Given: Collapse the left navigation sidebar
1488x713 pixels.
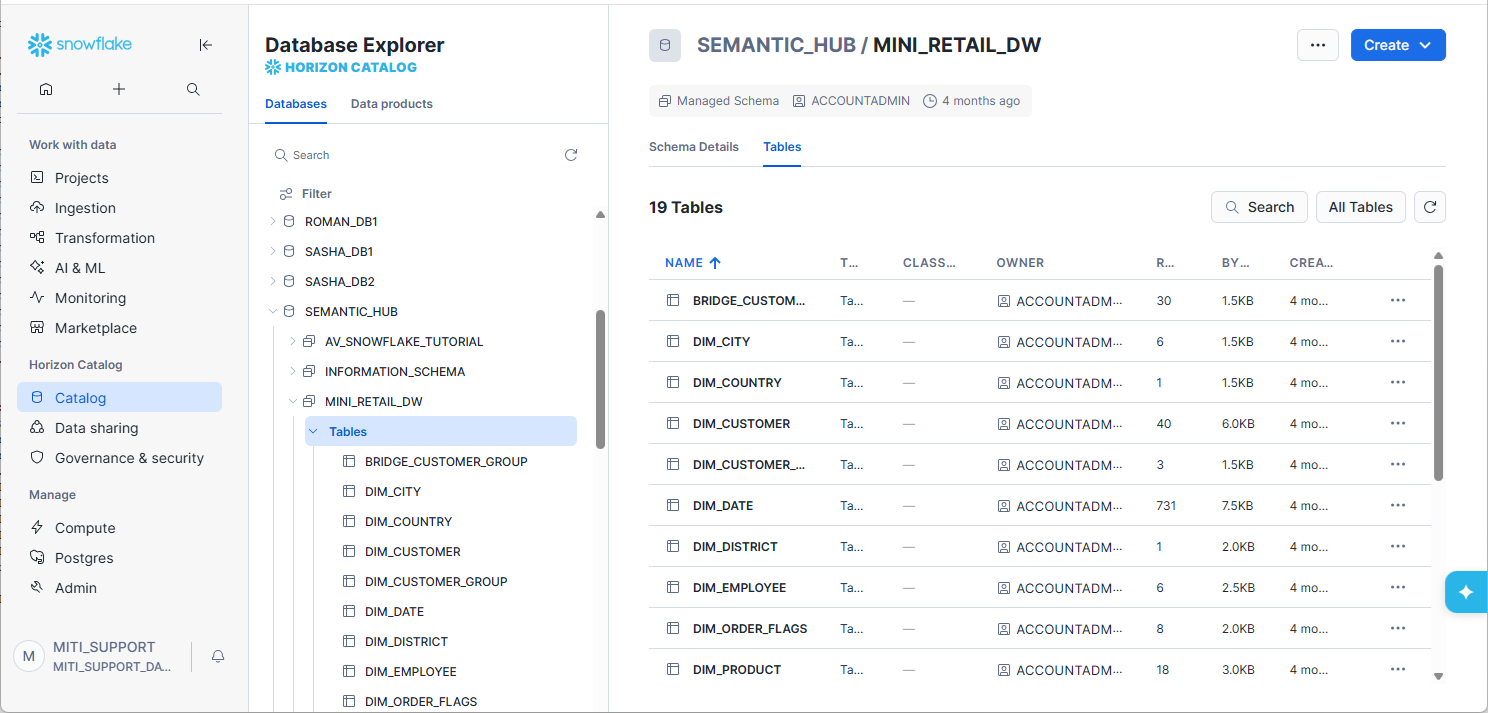Looking at the screenshot, I should click(x=205, y=45).
